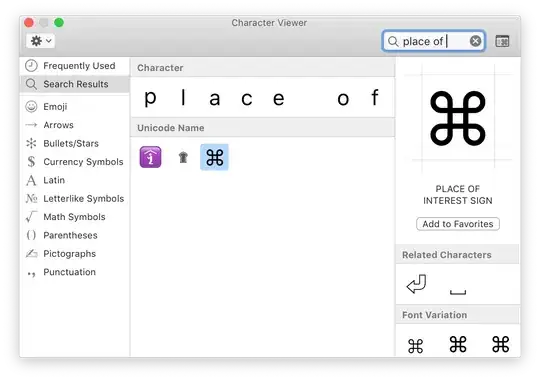This screenshot has height=380, width=540.
Task: Choose the return arrow related character
Action: 416,284
